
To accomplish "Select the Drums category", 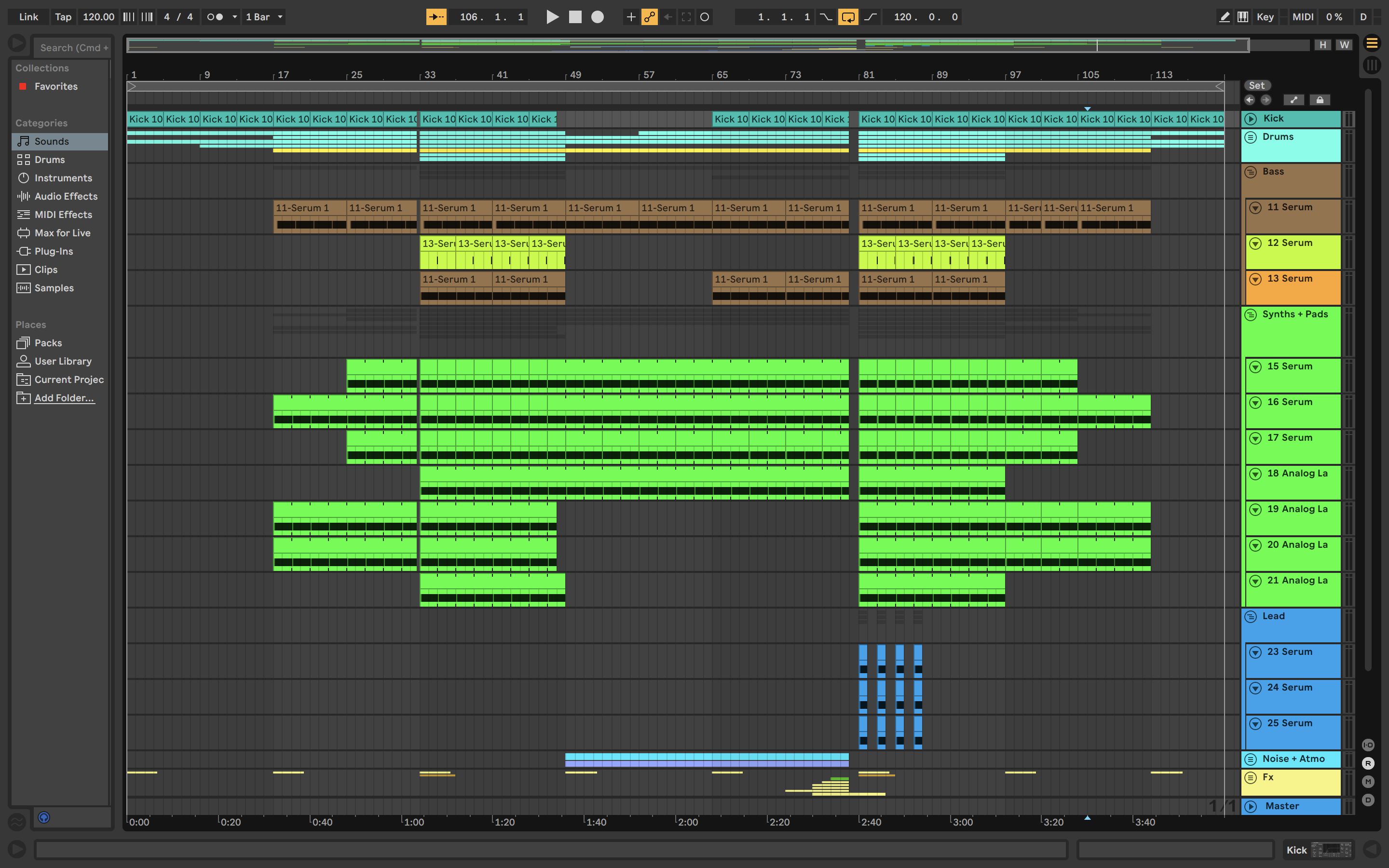I will point(59,160).
